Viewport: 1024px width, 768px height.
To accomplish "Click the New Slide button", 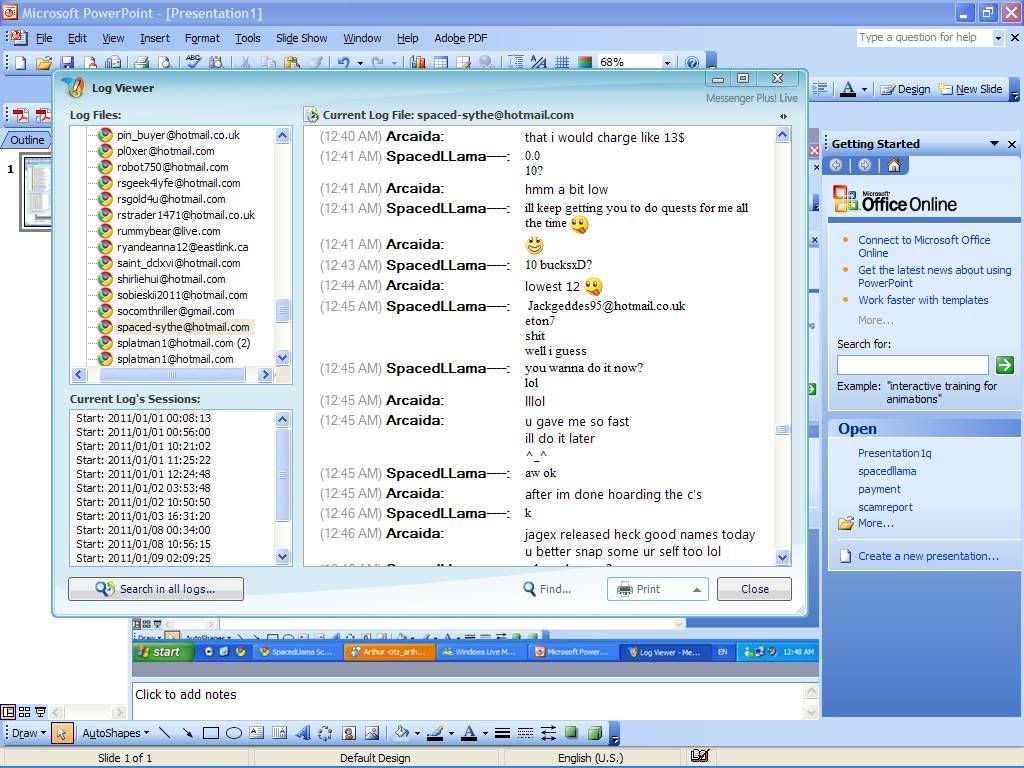I will [x=970, y=89].
